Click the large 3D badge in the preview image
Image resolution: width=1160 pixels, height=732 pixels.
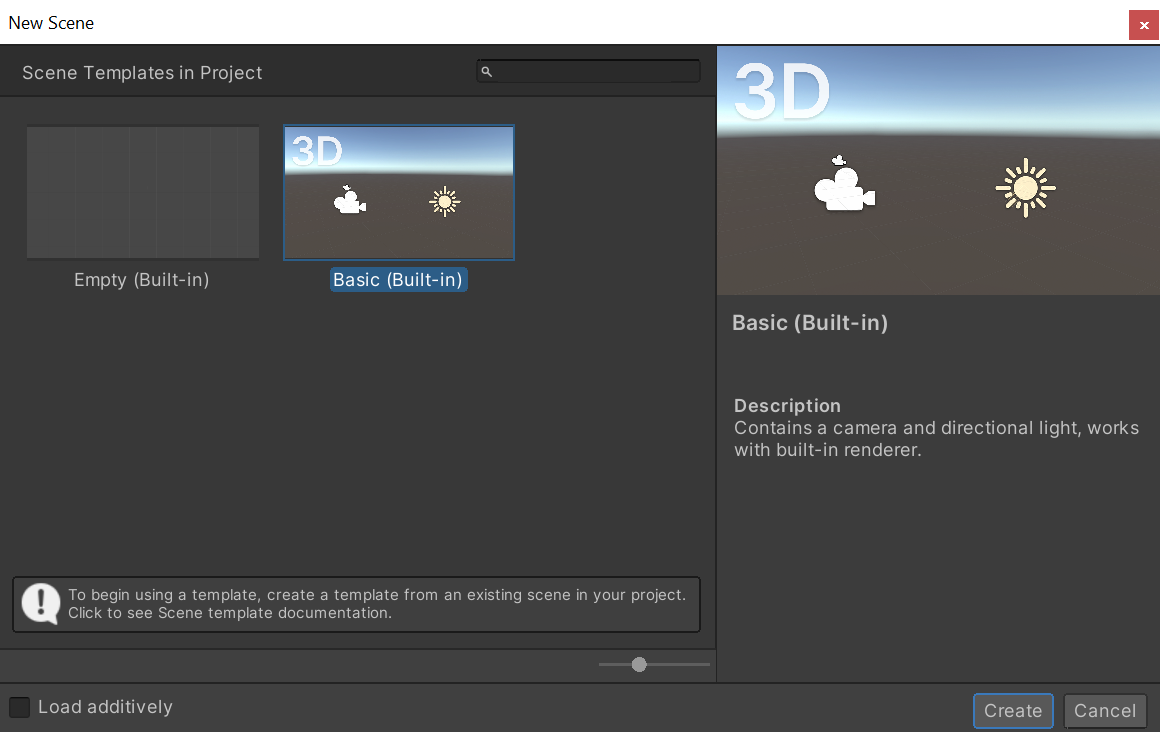[782, 92]
